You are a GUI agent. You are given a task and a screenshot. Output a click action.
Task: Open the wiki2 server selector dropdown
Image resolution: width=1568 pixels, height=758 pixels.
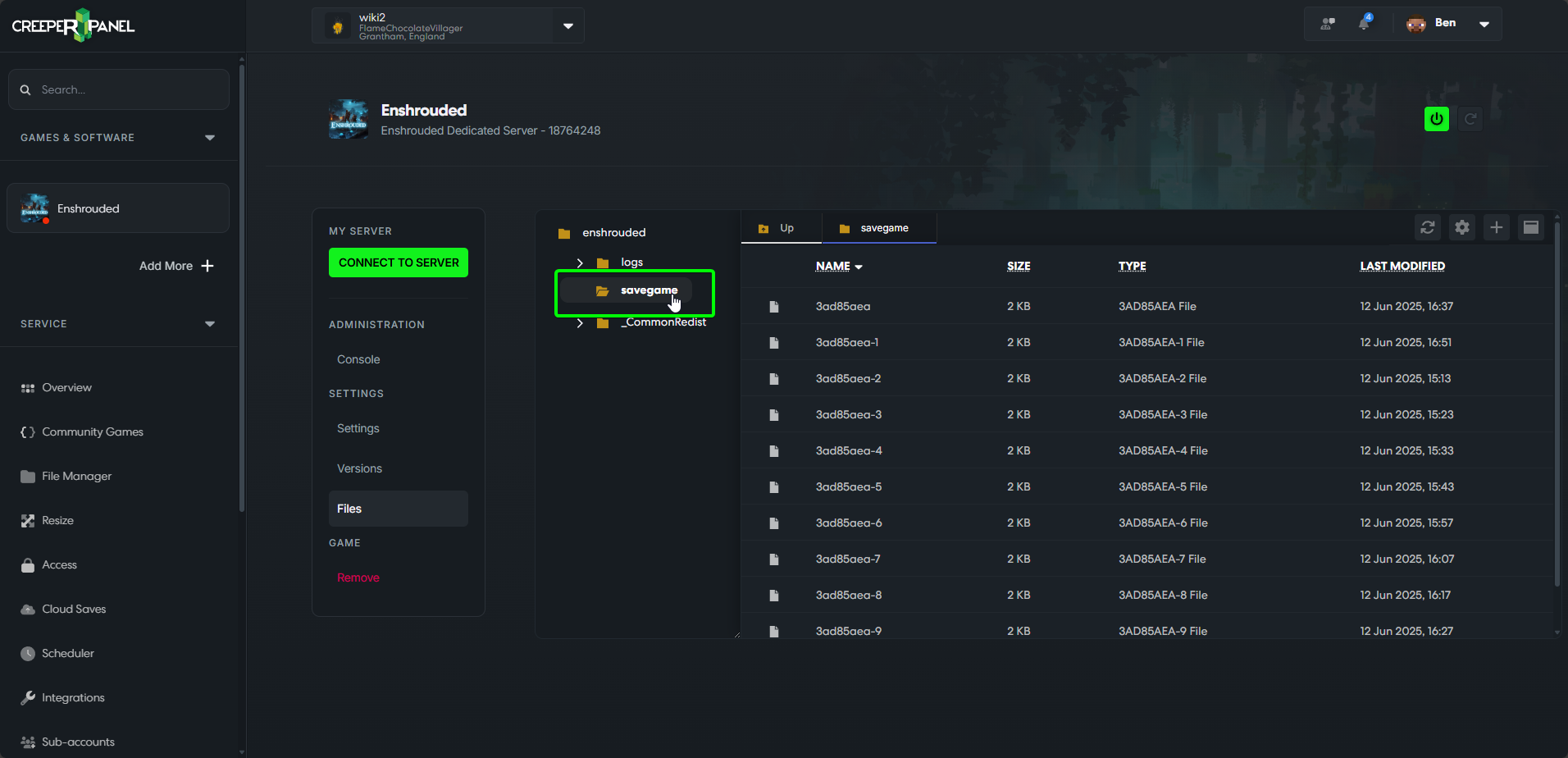568,26
